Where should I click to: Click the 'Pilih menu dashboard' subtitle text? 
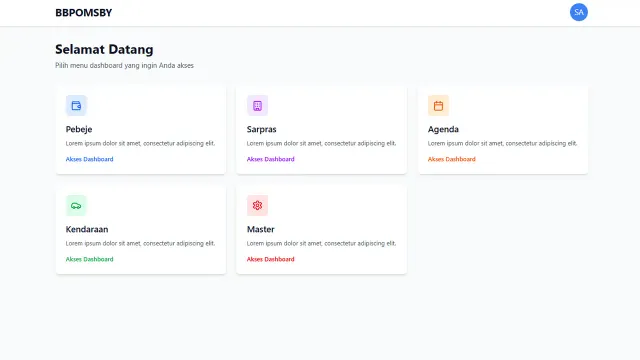coord(124,65)
